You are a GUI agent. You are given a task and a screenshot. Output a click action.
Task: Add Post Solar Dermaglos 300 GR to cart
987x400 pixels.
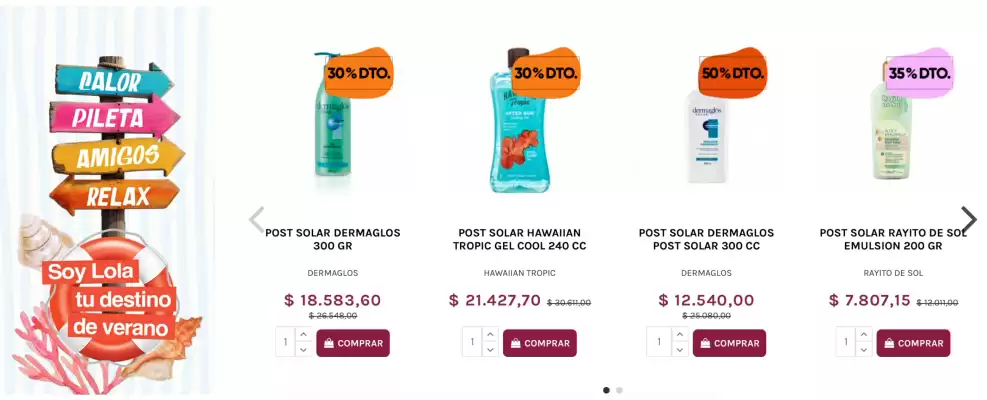point(353,343)
